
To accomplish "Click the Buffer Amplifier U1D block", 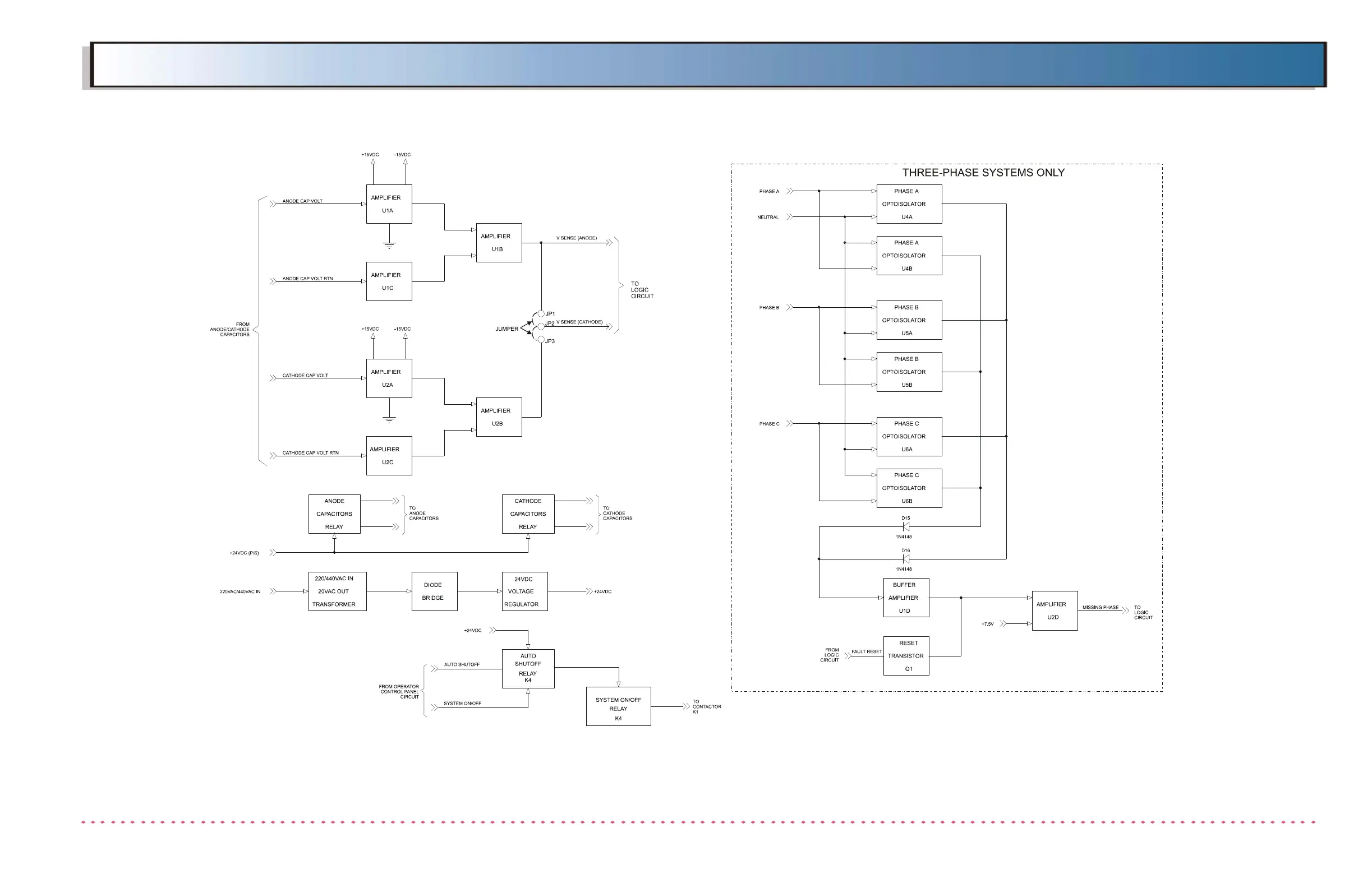I will [906, 598].
